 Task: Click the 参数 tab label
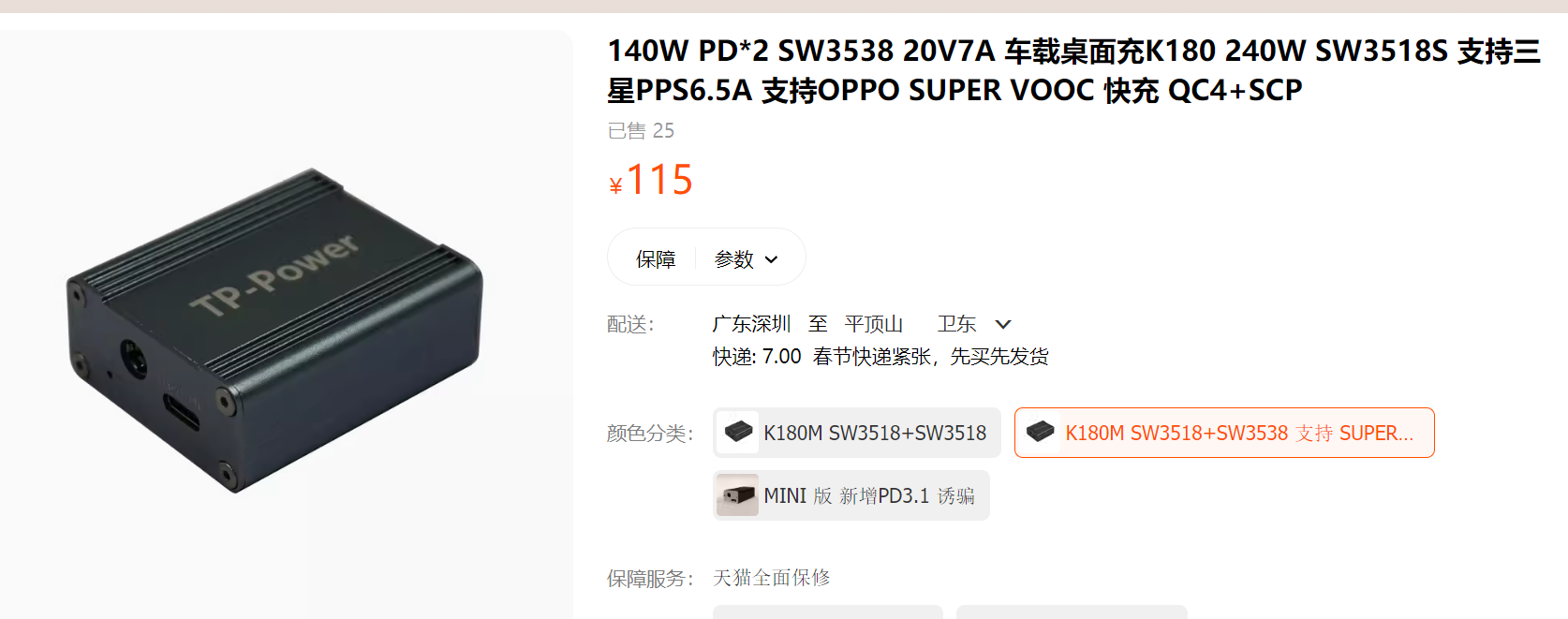pyautogui.click(x=734, y=259)
